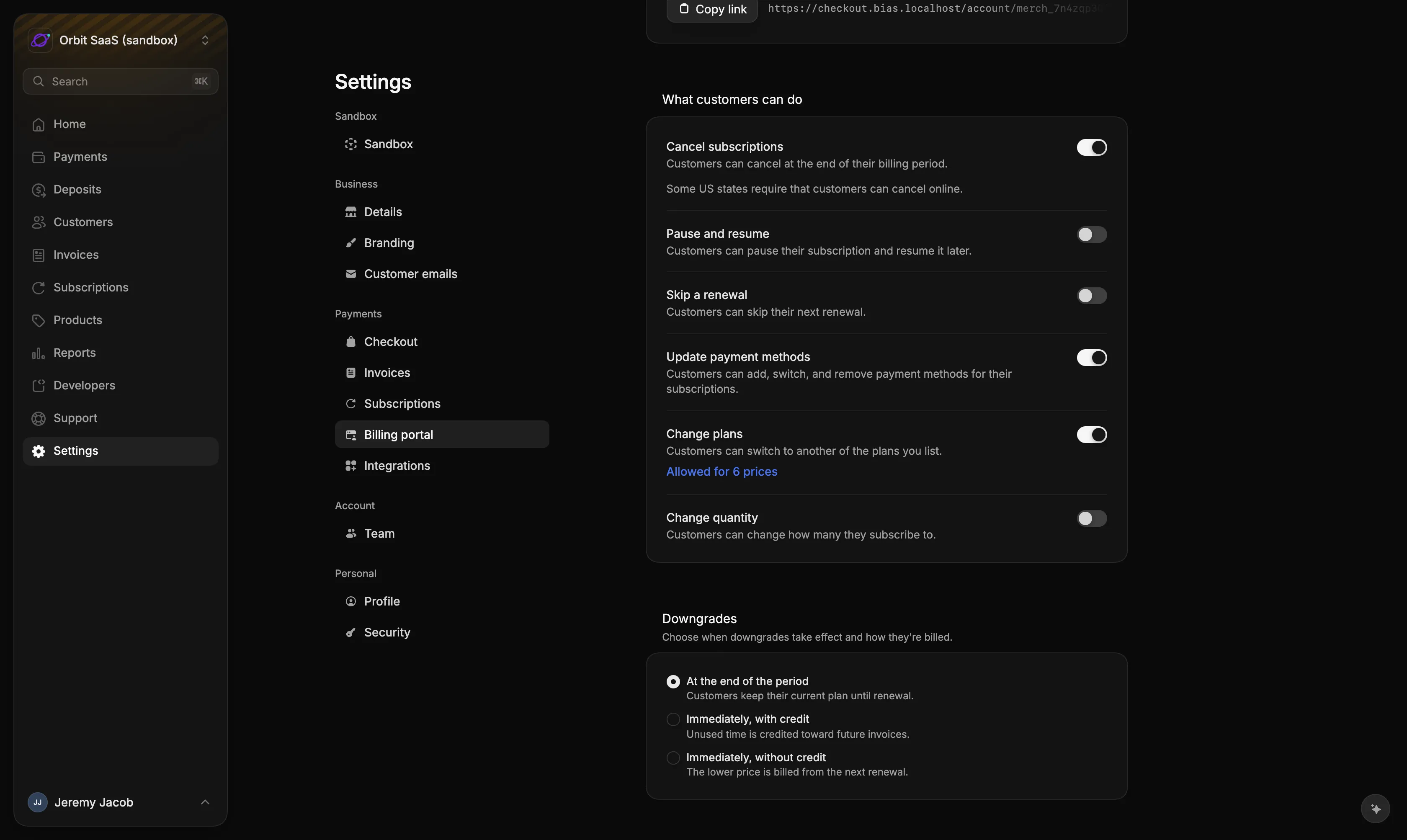Enable the Pause and resume toggle

point(1092,234)
